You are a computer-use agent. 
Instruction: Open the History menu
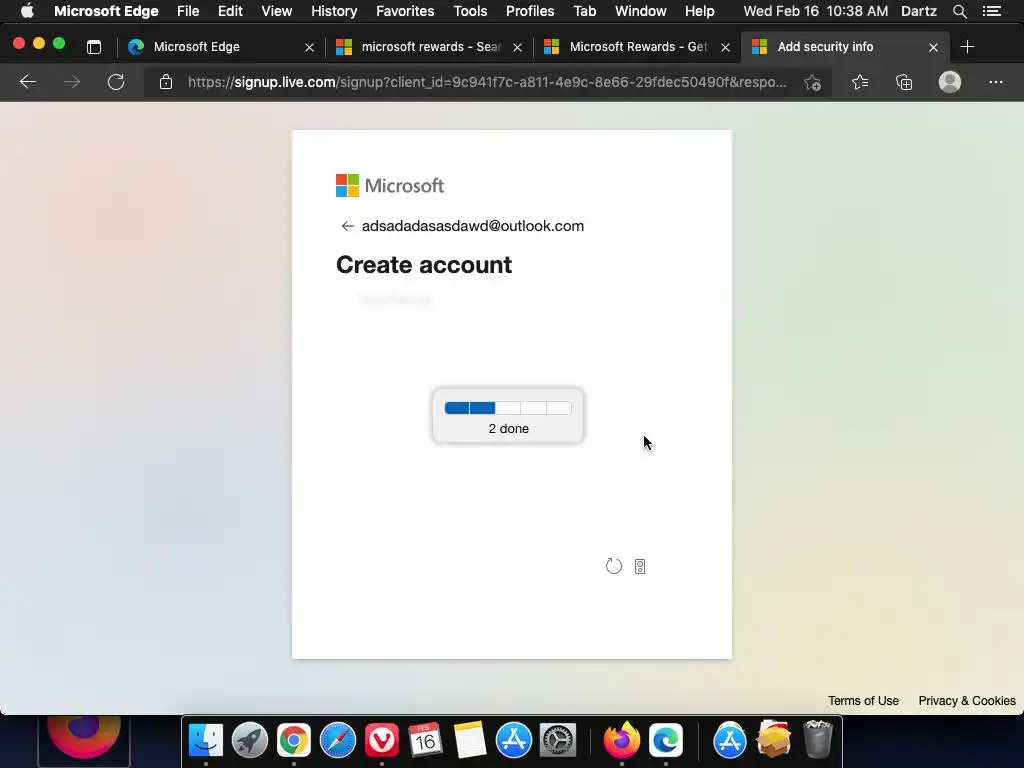coord(334,11)
